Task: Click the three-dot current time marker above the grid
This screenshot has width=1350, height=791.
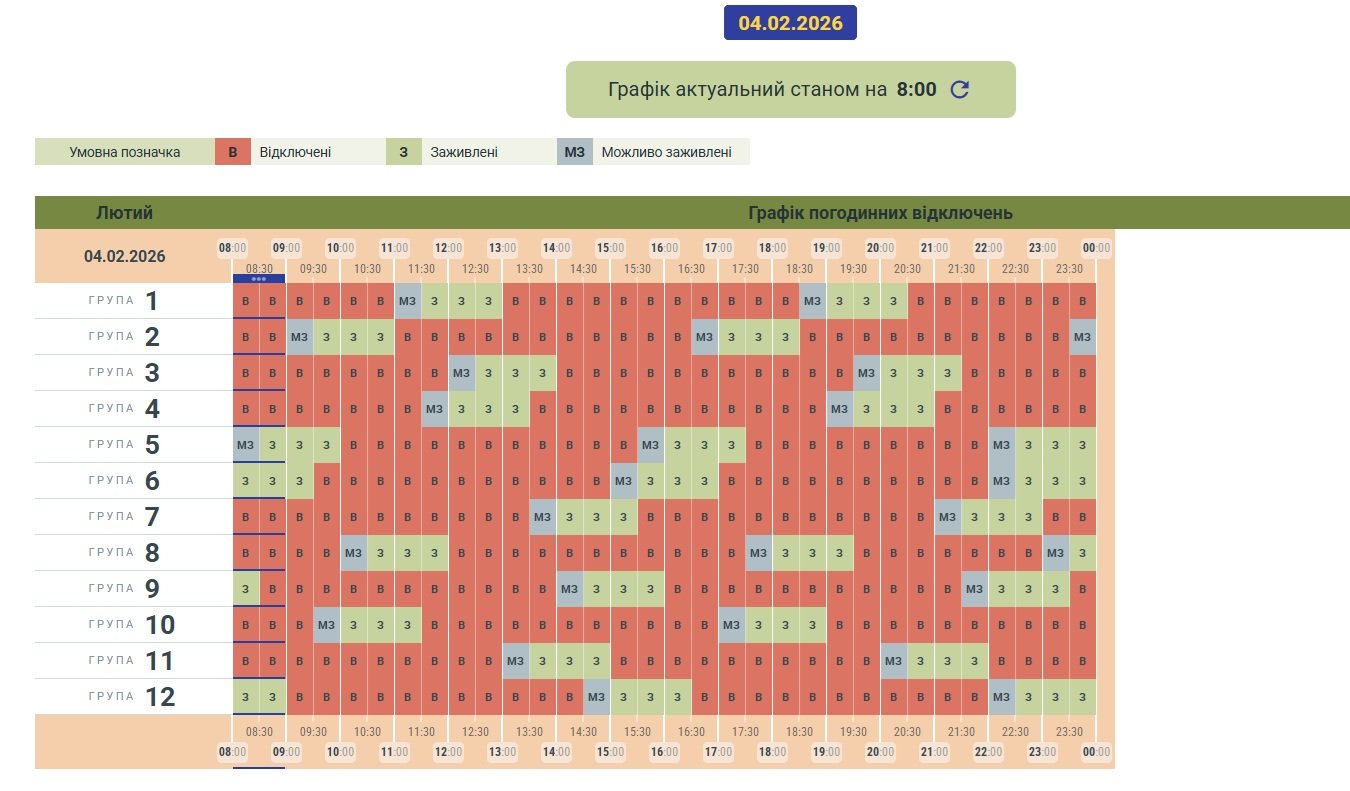Action: tap(259, 279)
